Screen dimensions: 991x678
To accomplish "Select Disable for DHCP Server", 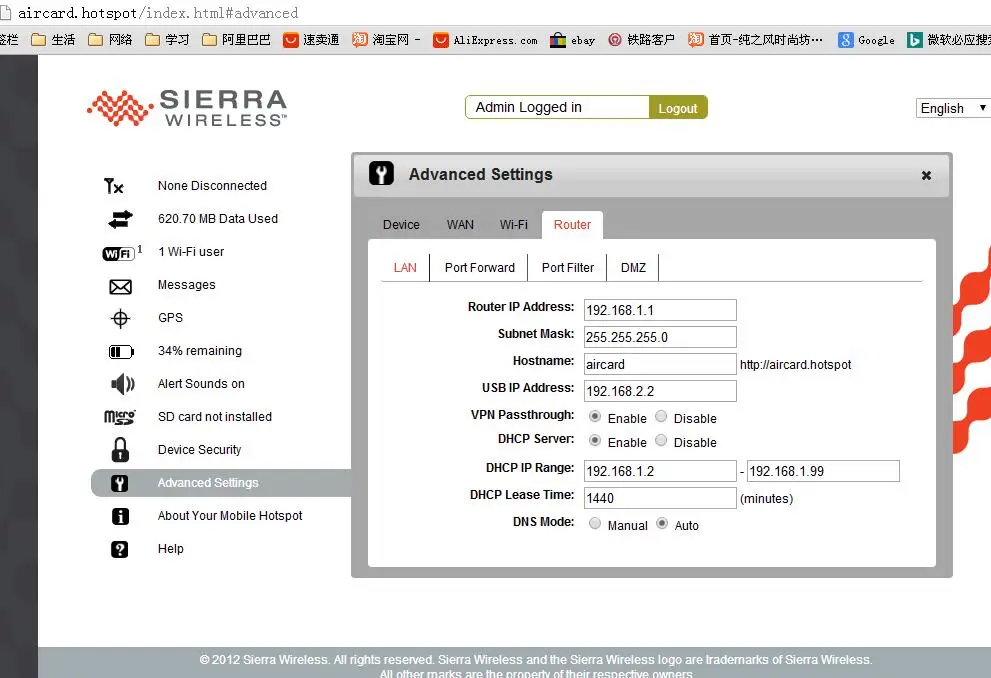I will [661, 440].
